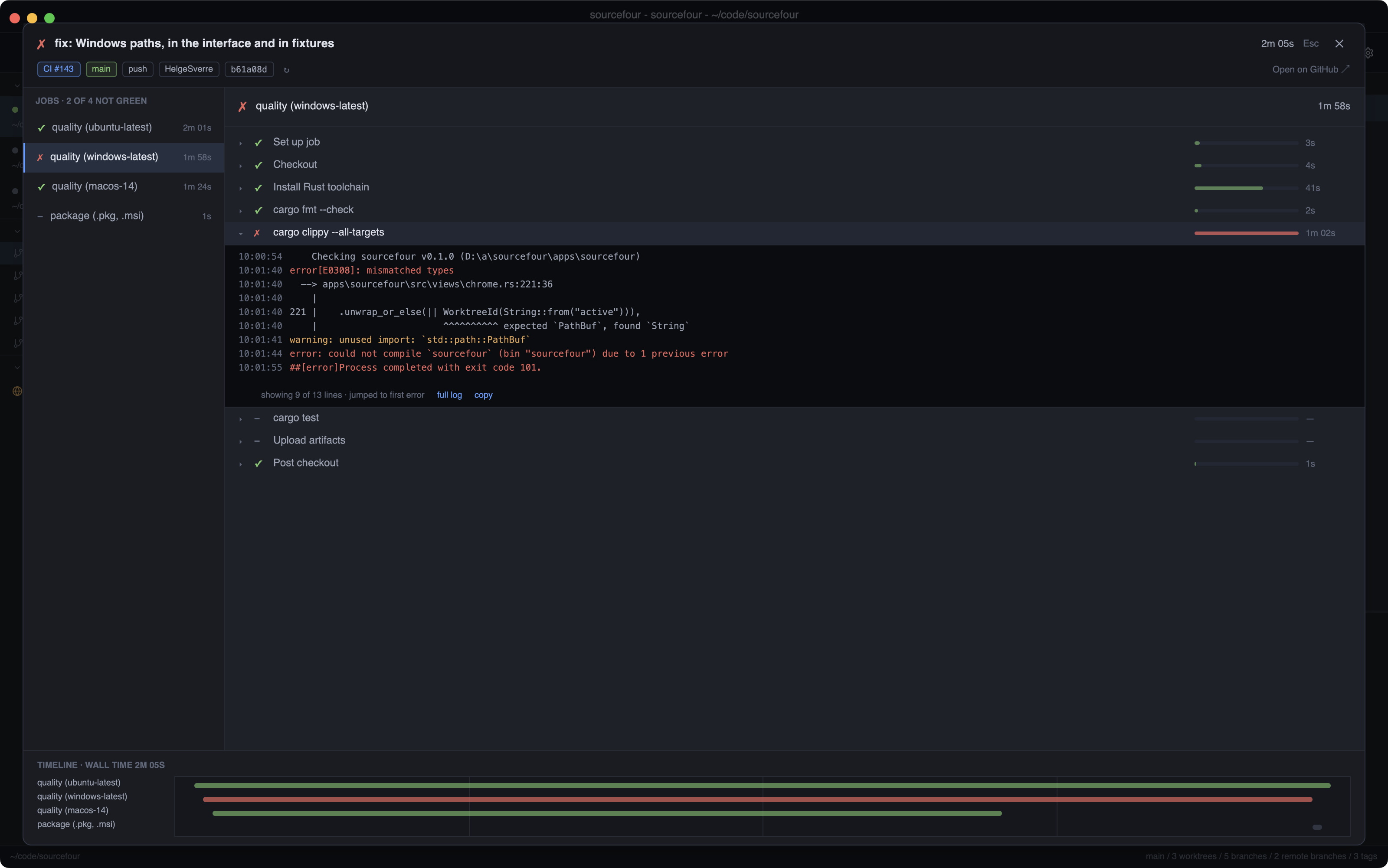Image resolution: width=1388 pixels, height=868 pixels.
Task: Click the globe icon in the background sidebar
Action: [x=17, y=391]
